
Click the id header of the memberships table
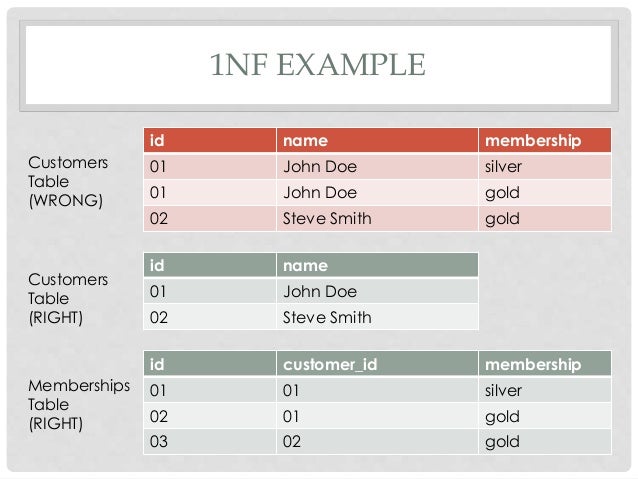click(210, 364)
